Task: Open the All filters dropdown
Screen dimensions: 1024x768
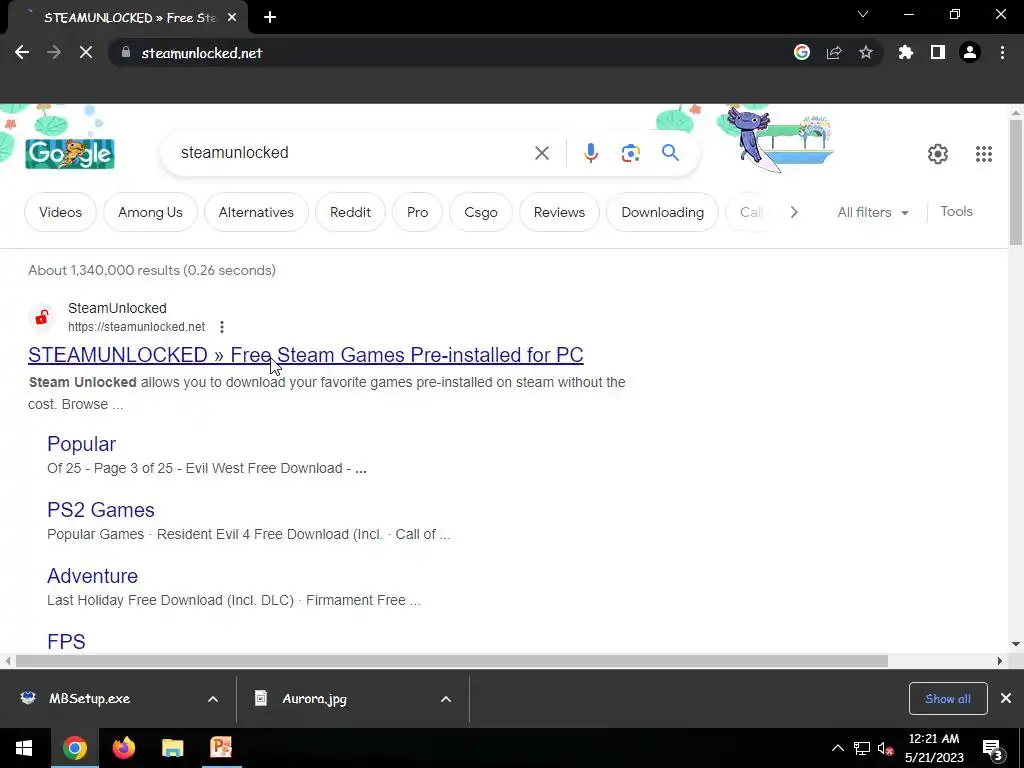Action: pyautogui.click(x=872, y=212)
